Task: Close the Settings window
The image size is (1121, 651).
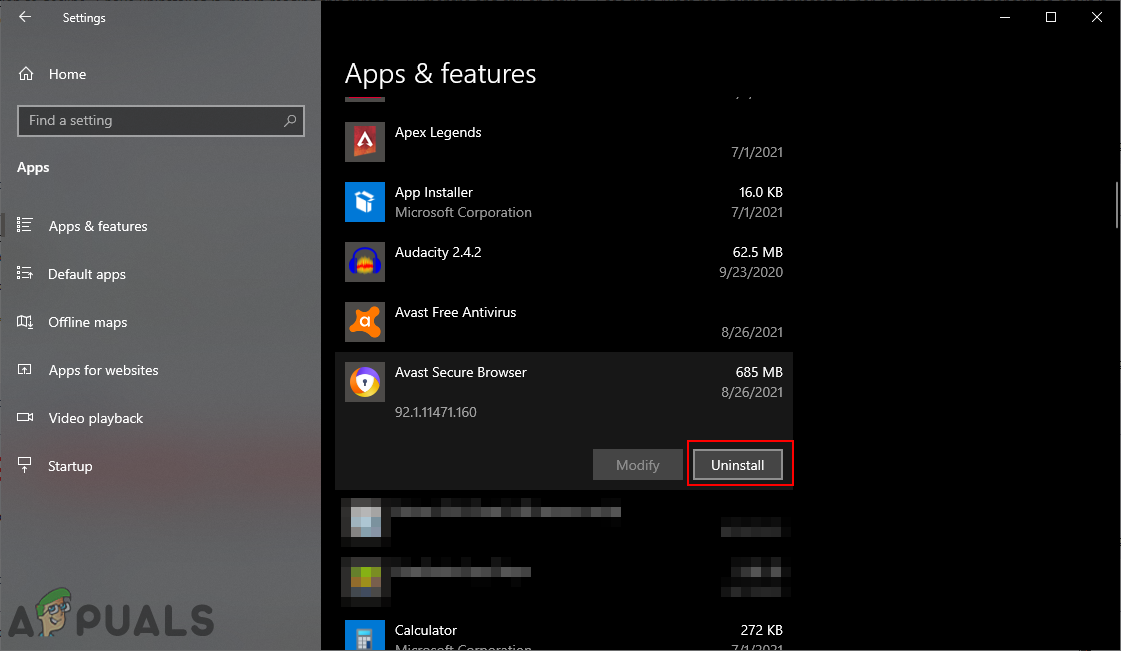Action: pos(1097,17)
